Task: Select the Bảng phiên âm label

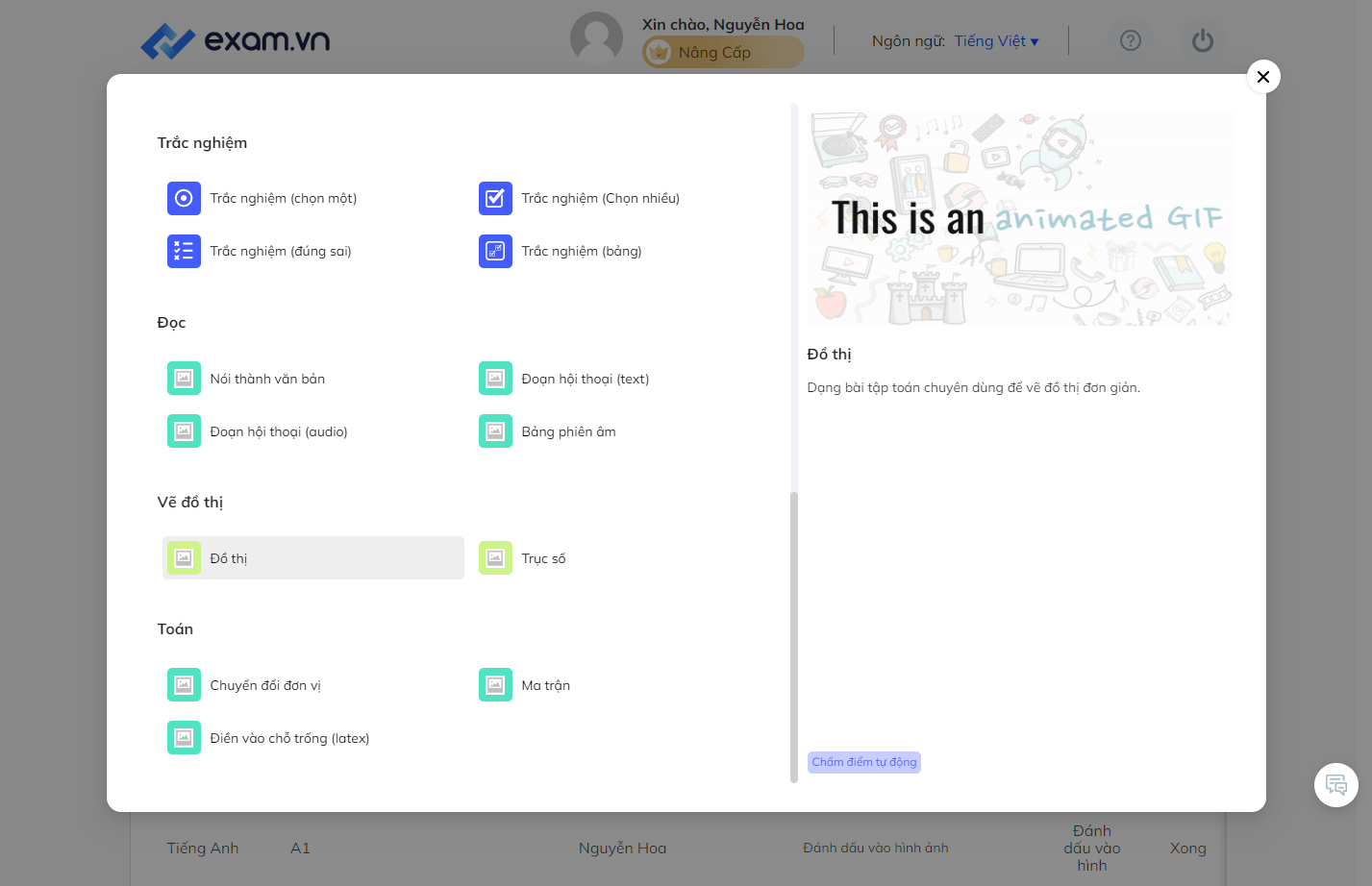Action: 568,431
